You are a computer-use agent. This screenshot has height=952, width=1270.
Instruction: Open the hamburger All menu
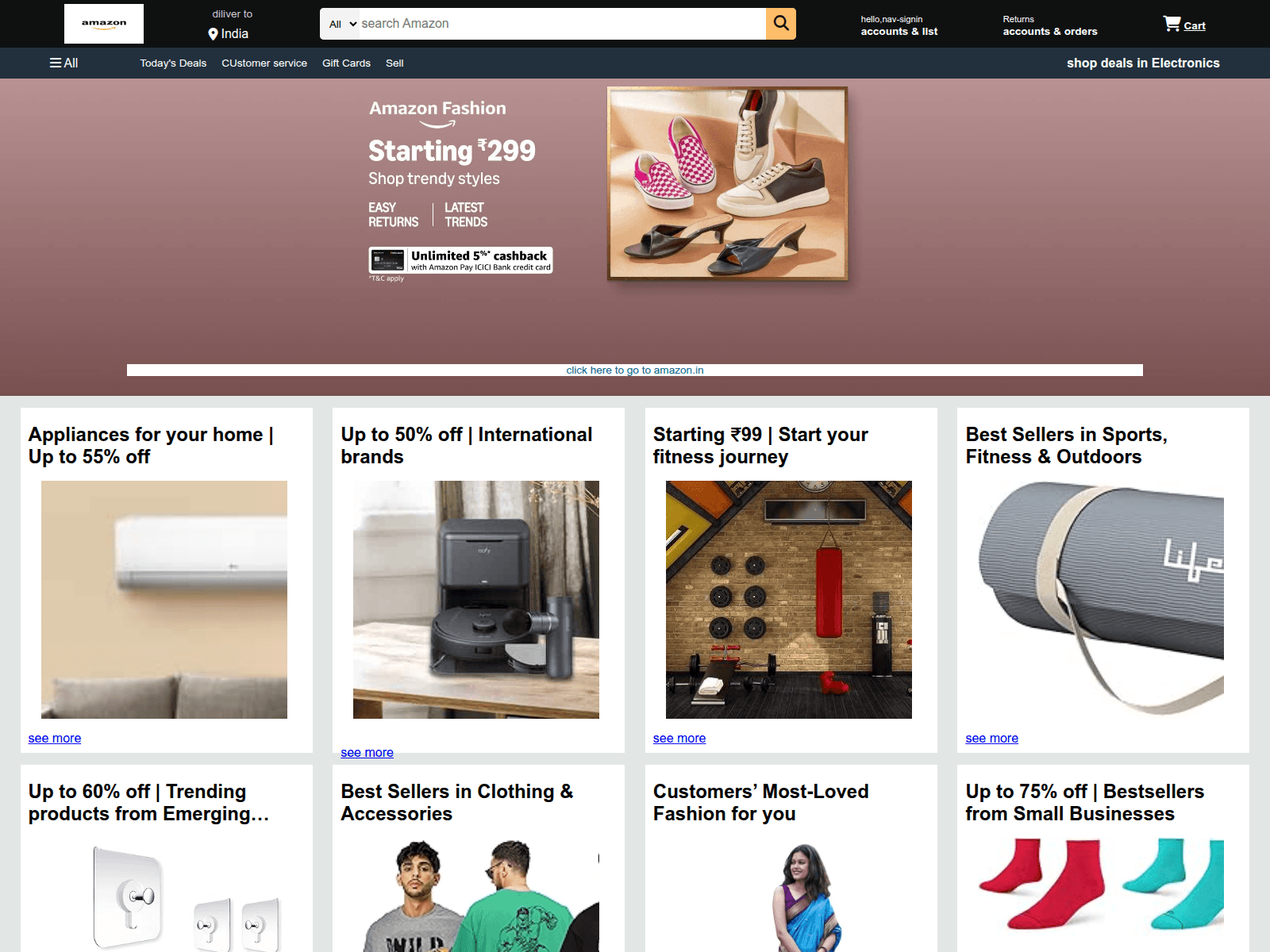tap(63, 63)
